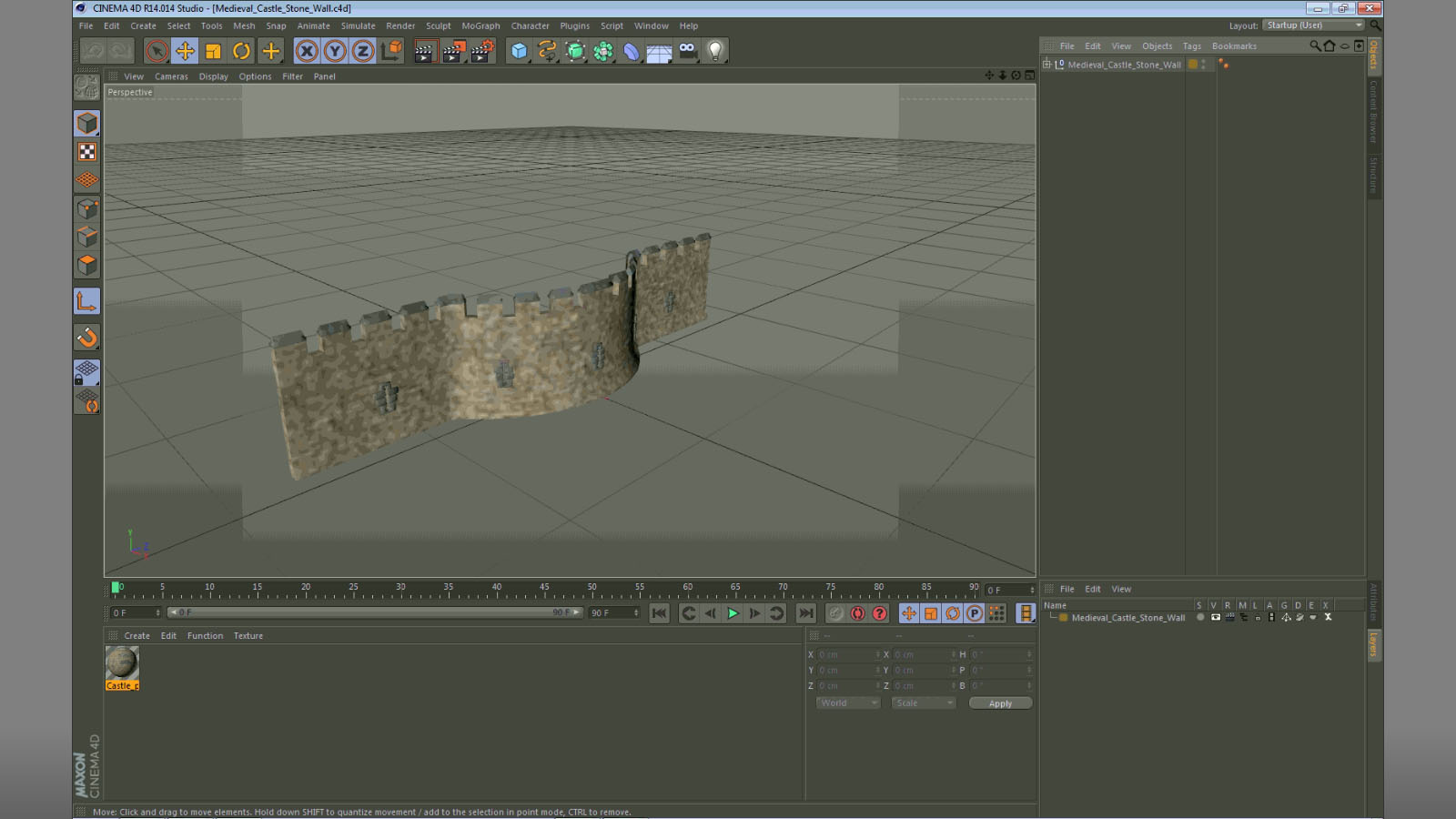Image resolution: width=1456 pixels, height=819 pixels.
Task: Open the File menu in menu bar
Action: (86, 26)
